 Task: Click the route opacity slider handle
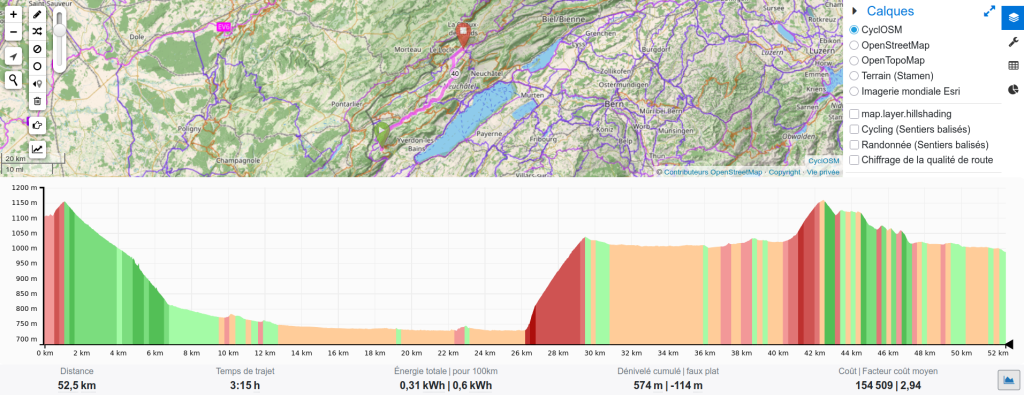point(60,31)
